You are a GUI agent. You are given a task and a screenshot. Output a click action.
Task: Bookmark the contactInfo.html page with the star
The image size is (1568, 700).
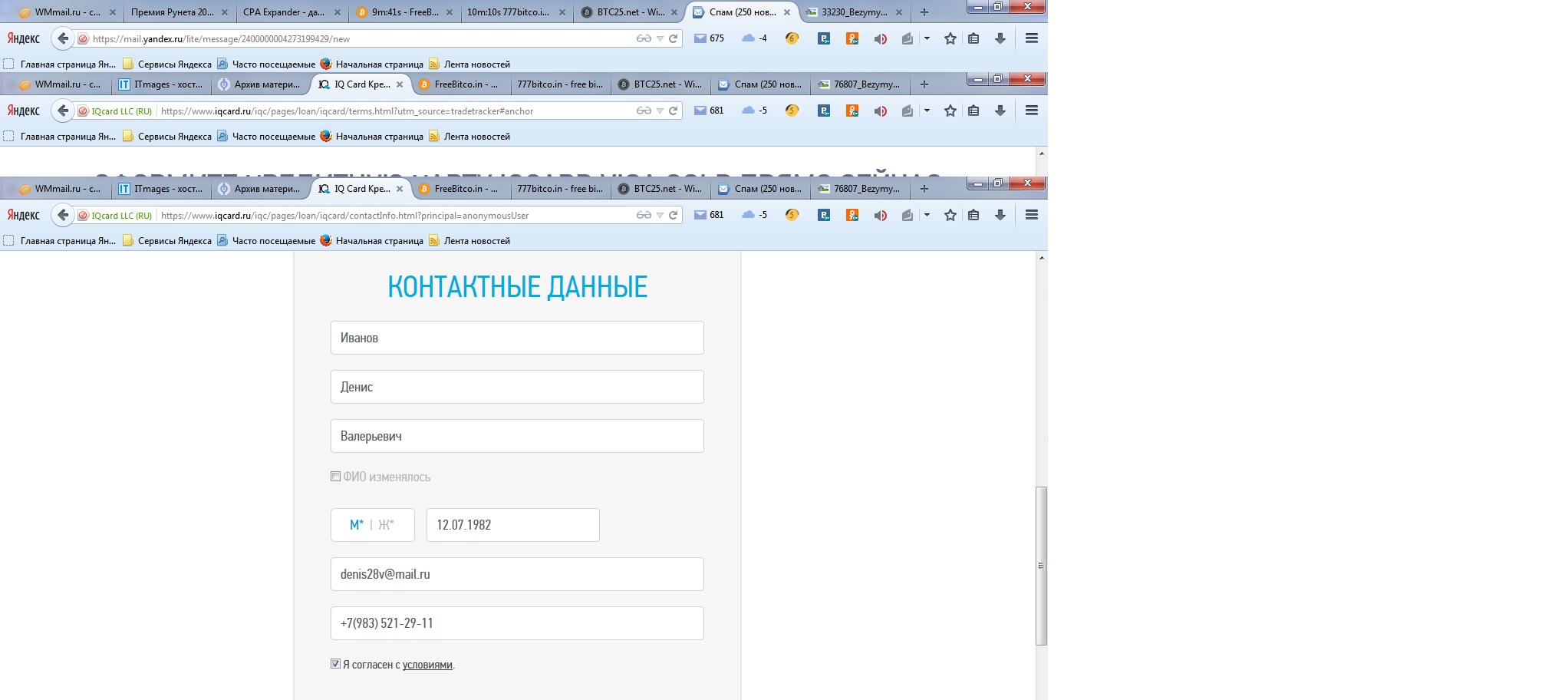[950, 216]
